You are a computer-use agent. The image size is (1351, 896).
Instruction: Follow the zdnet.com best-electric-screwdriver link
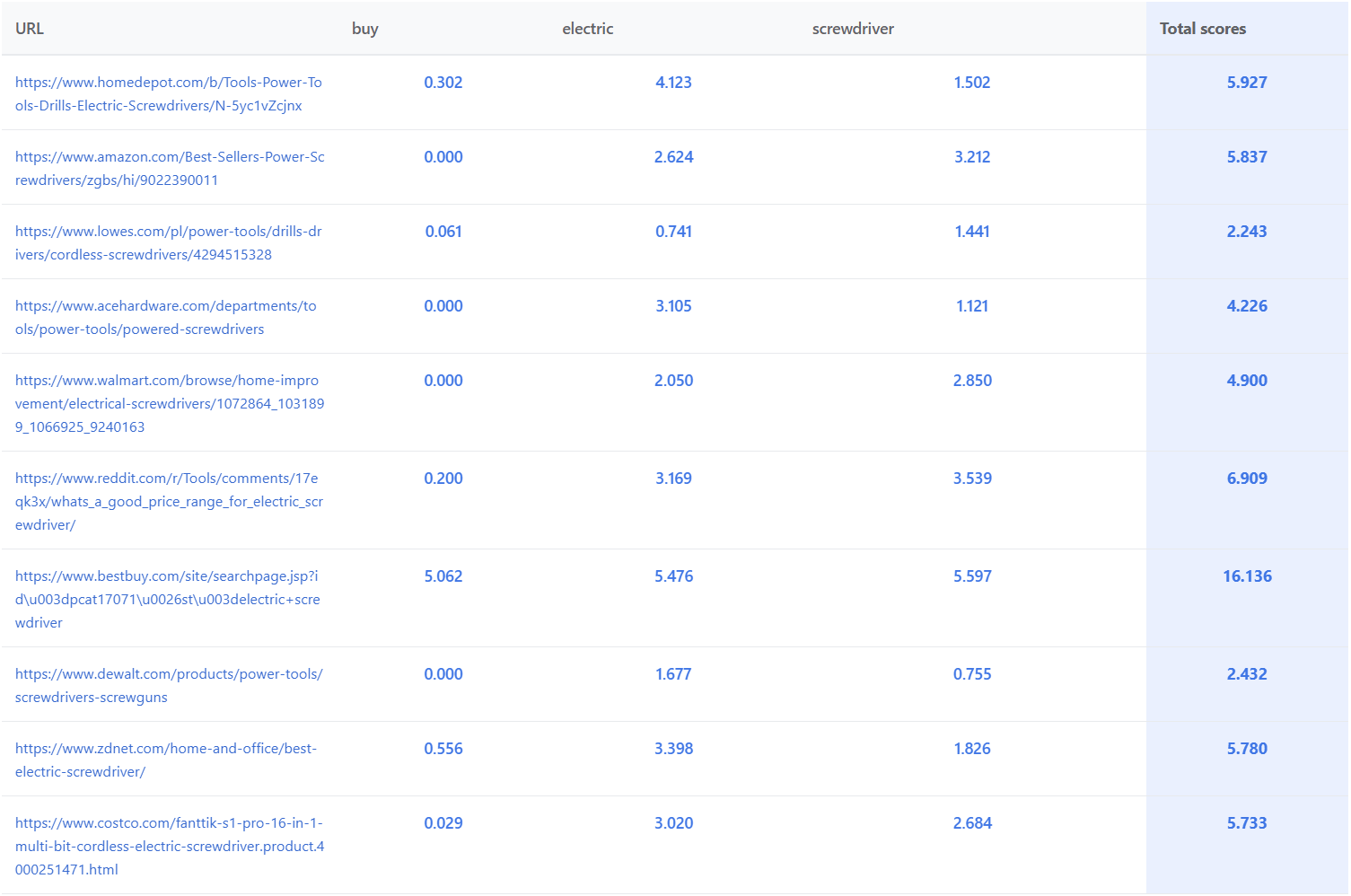(x=166, y=760)
